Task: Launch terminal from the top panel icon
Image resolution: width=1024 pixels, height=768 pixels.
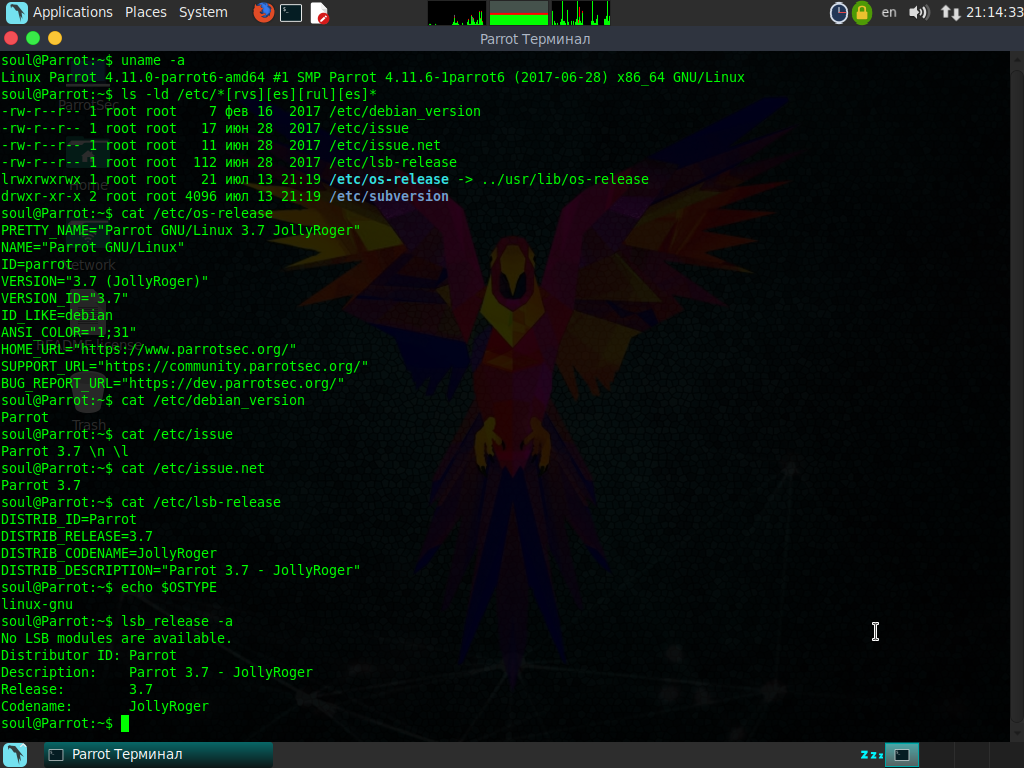Action: (x=291, y=12)
